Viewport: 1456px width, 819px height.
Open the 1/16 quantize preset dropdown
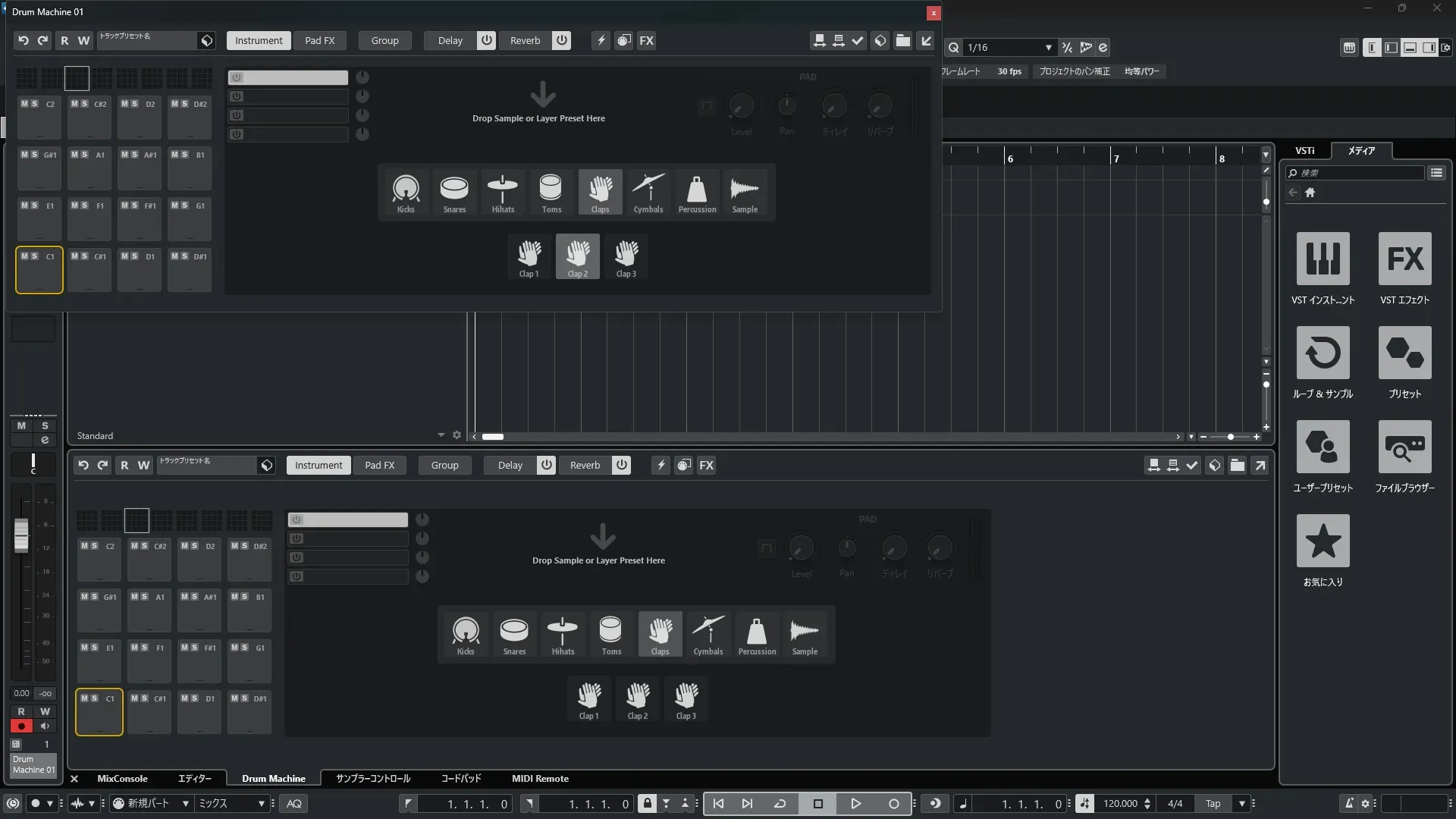[1048, 48]
